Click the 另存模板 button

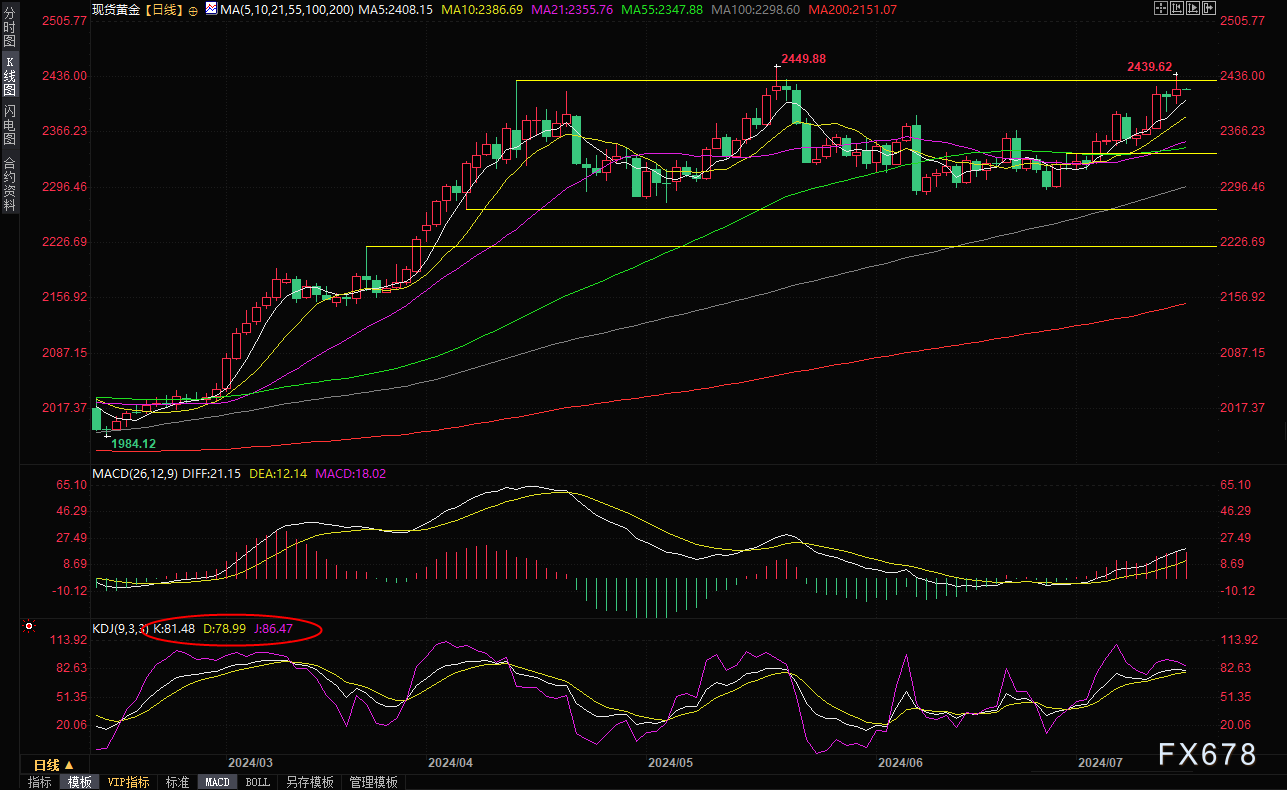pos(309,782)
